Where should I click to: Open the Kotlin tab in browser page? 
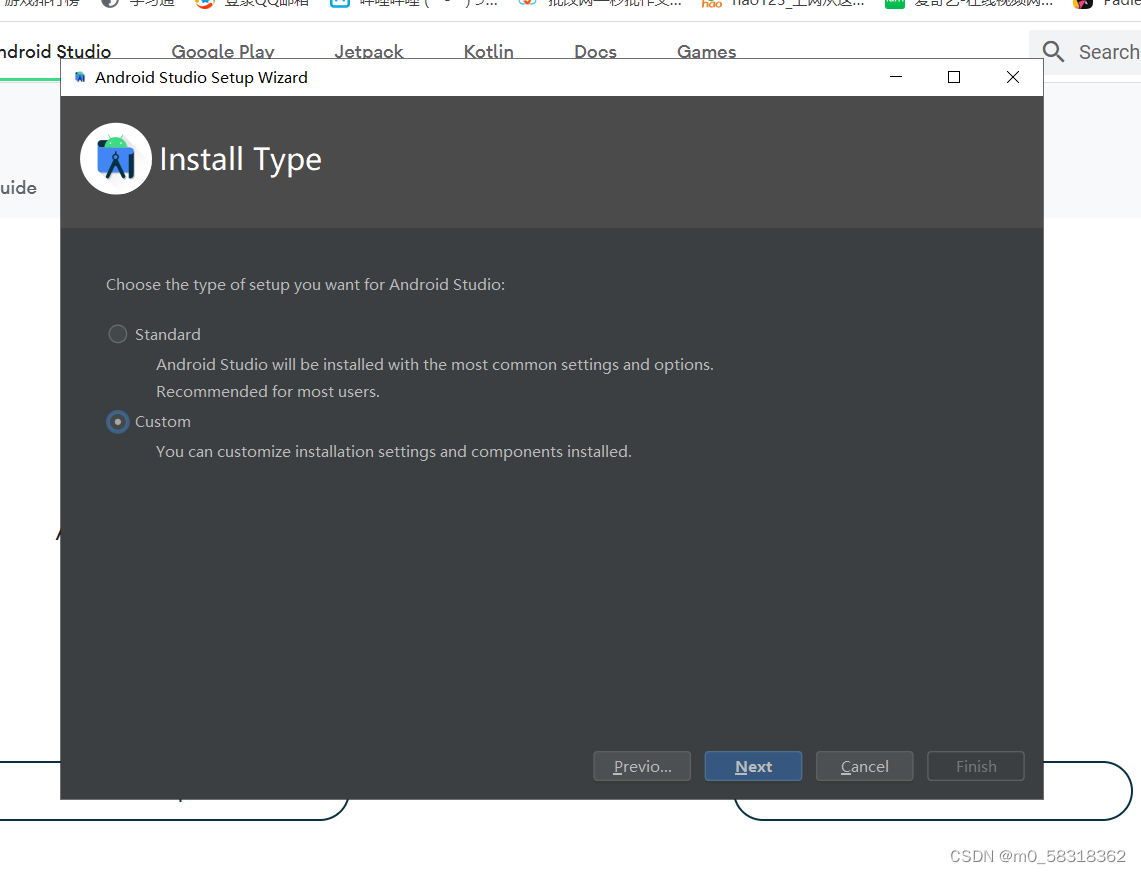(x=488, y=51)
